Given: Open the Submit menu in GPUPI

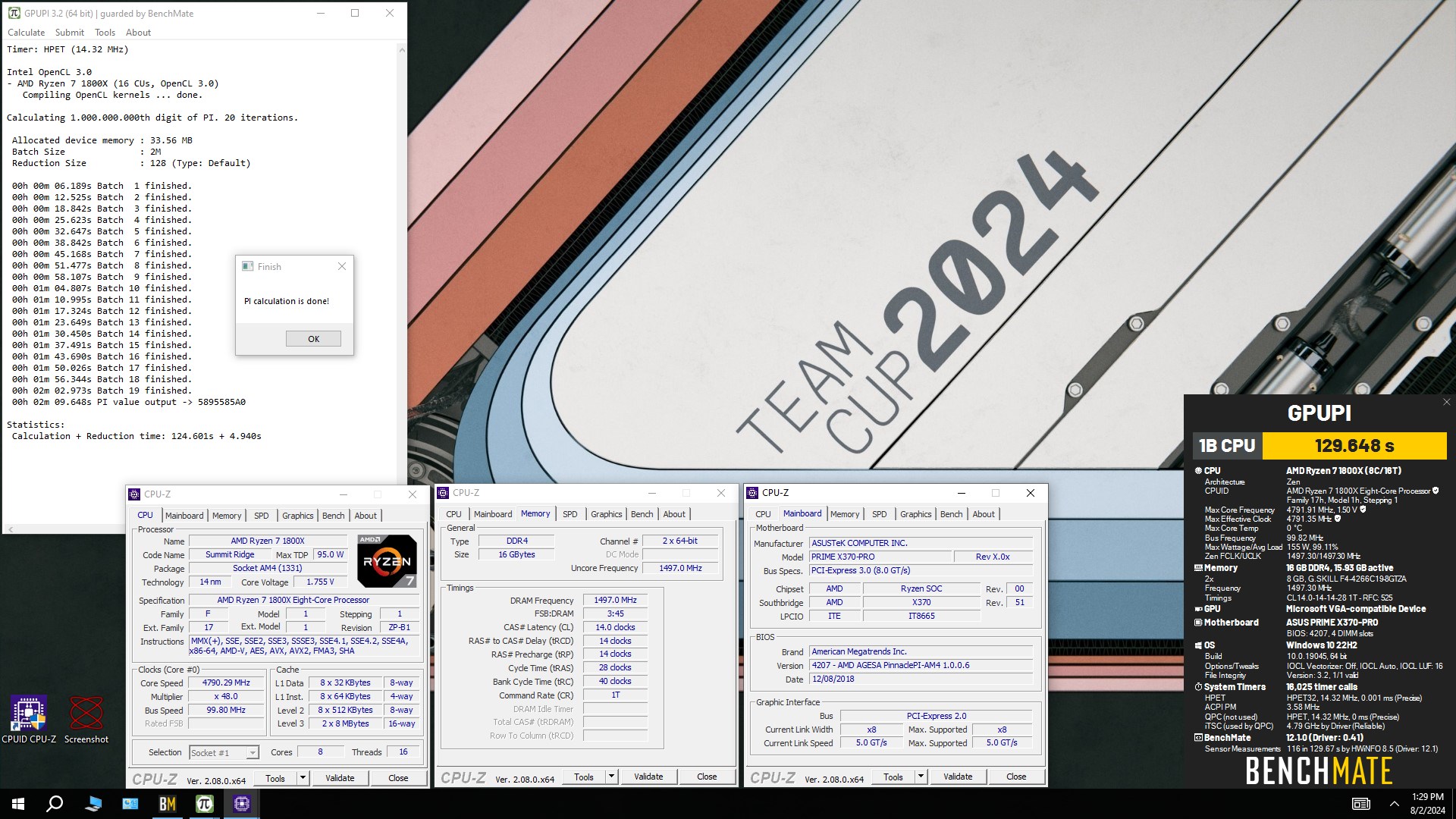Looking at the screenshot, I should click(x=70, y=33).
